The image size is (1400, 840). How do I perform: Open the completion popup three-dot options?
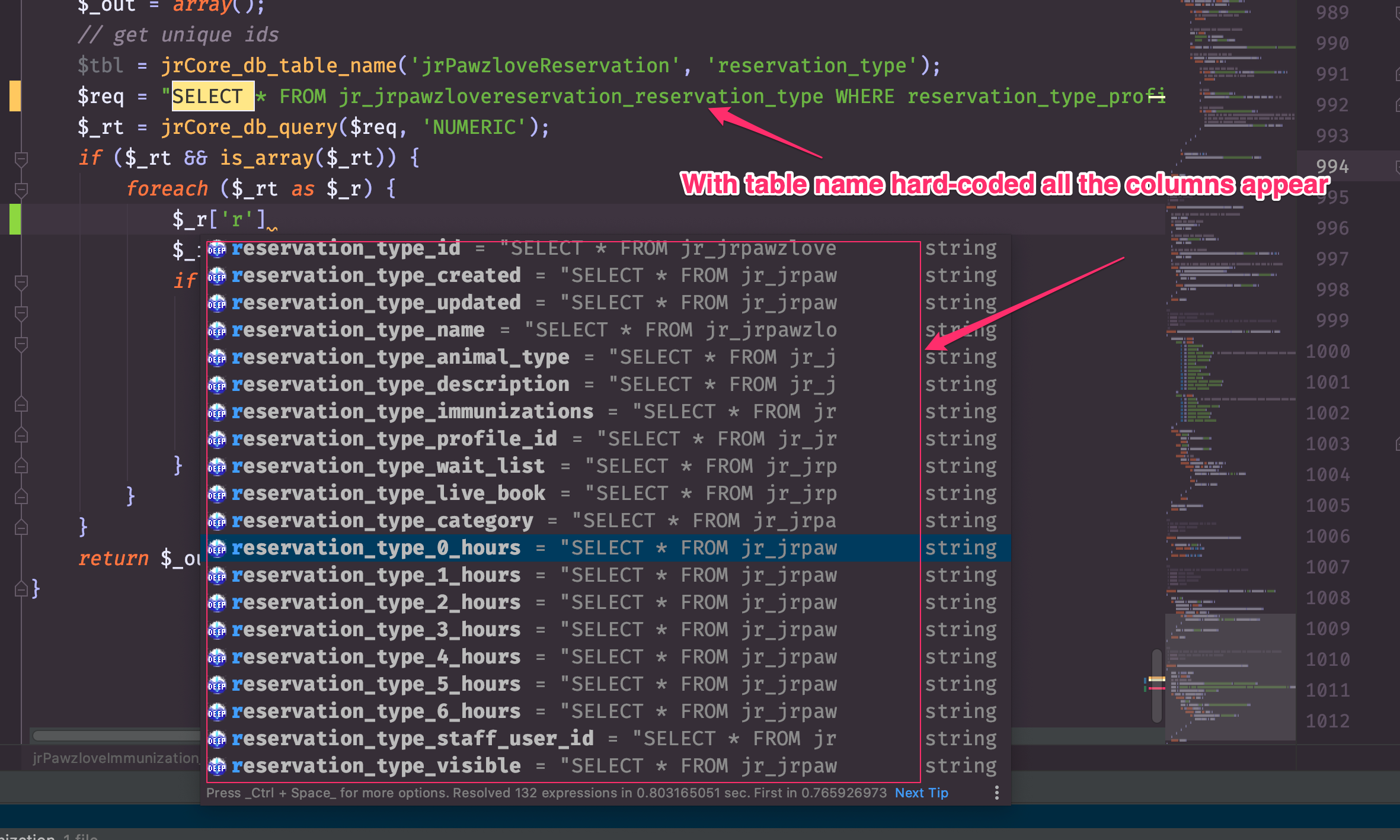[996, 793]
